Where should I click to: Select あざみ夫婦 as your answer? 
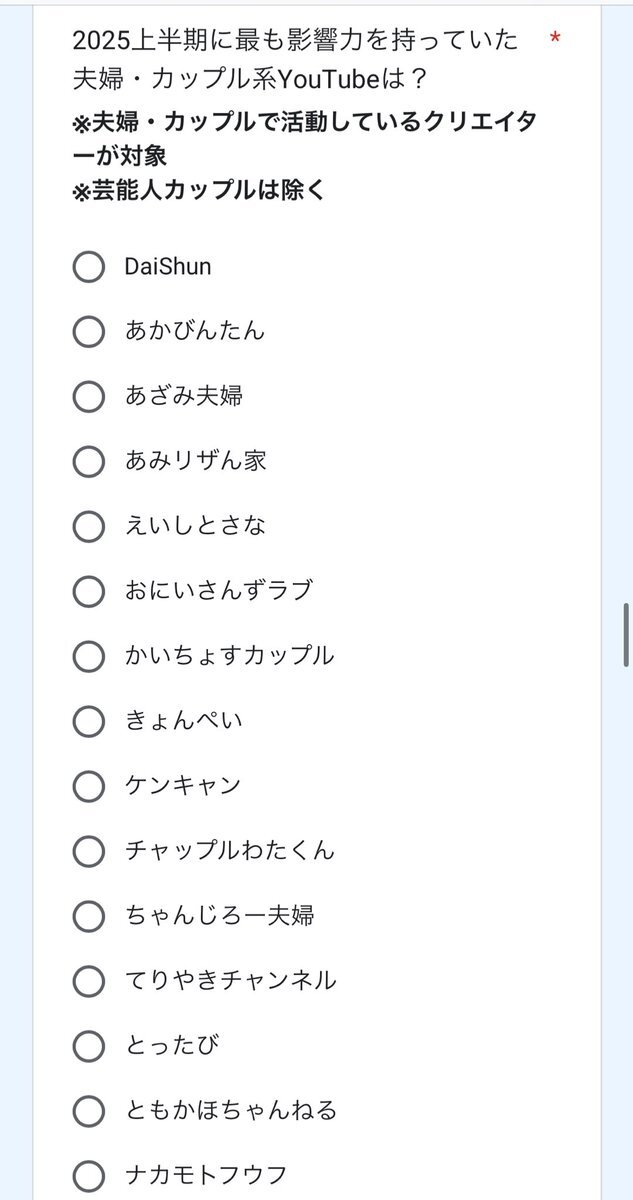click(x=89, y=397)
